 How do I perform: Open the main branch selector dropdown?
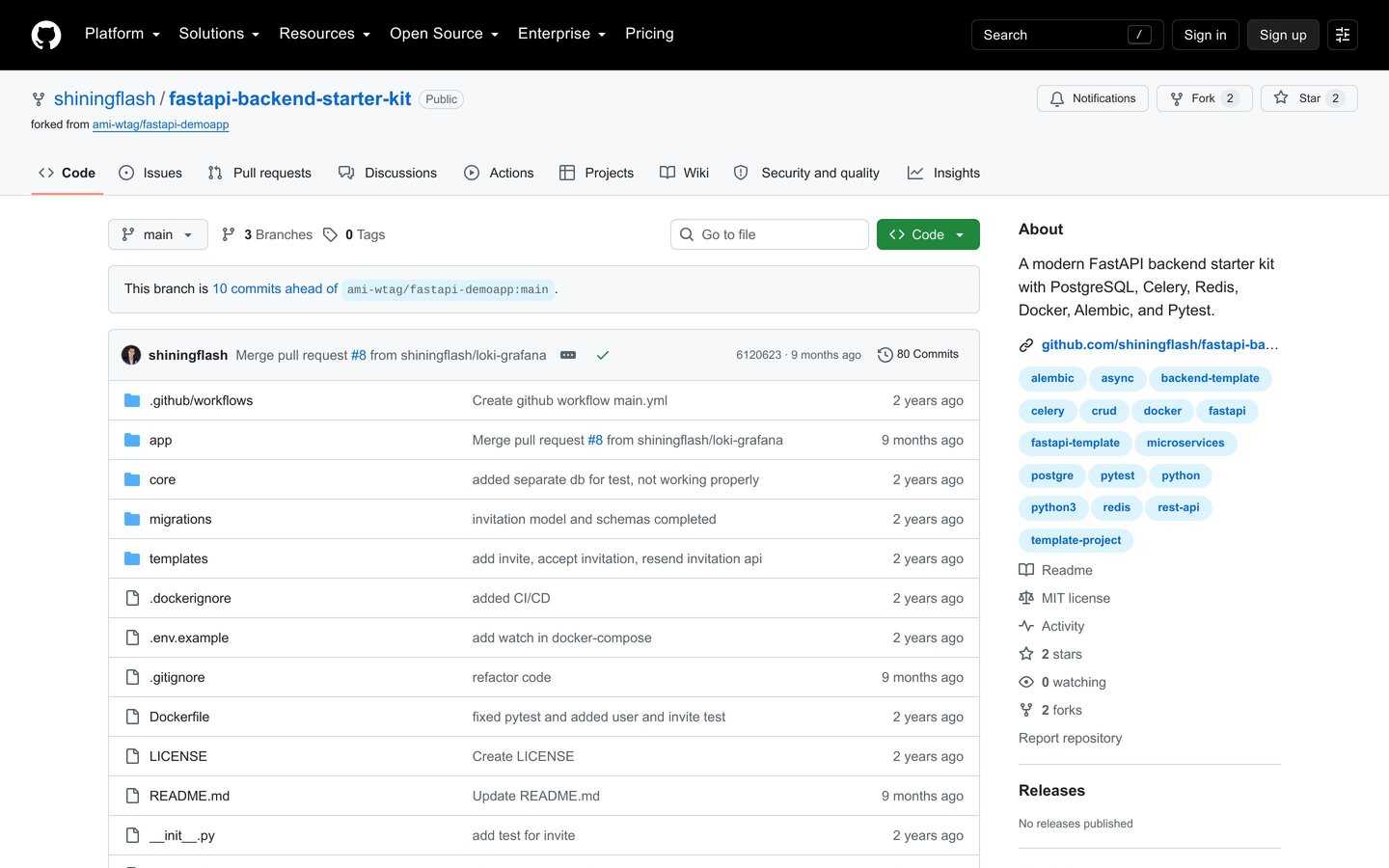coord(158,234)
